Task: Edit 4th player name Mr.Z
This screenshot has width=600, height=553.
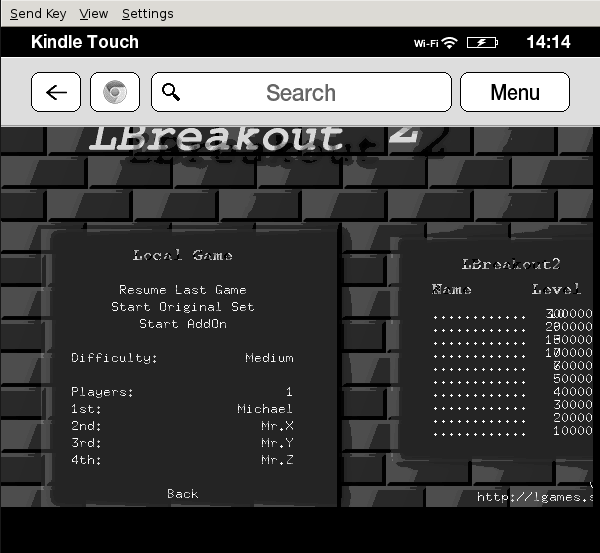Action: click(277, 460)
